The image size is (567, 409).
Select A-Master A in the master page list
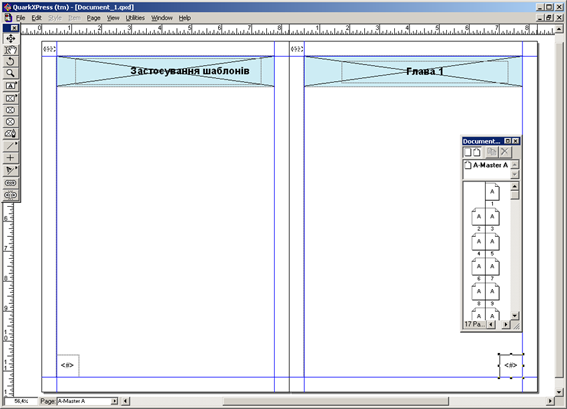click(x=487, y=165)
